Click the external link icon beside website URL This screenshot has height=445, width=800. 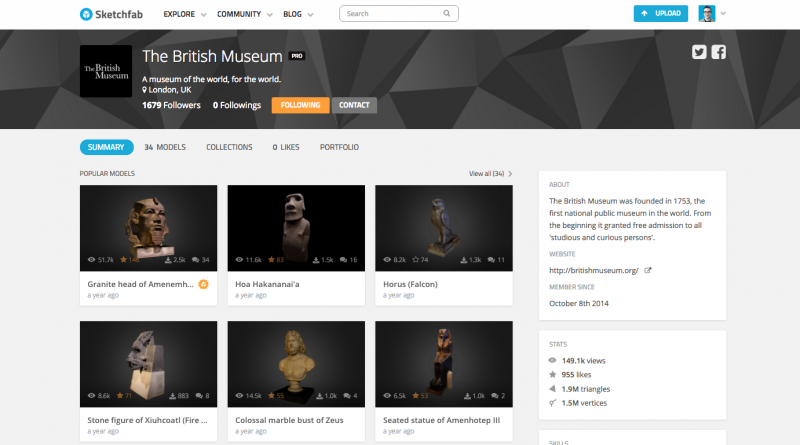click(x=647, y=270)
